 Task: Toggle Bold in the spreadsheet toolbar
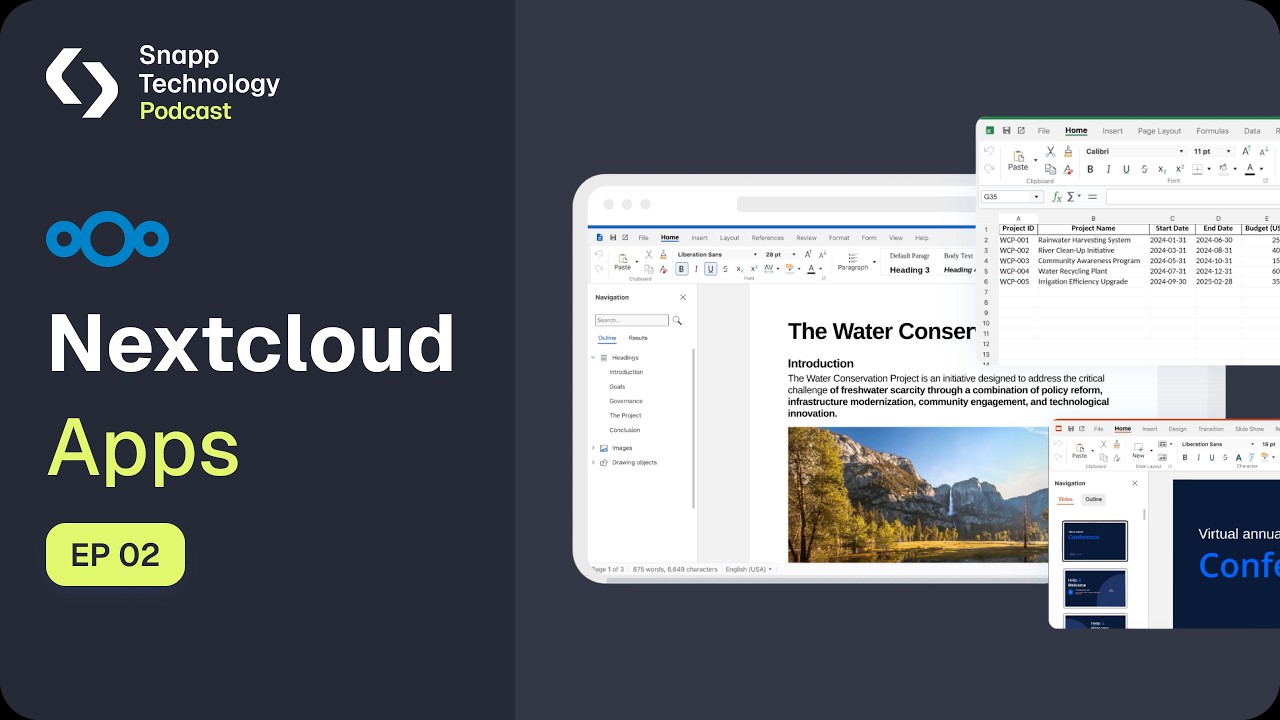point(1090,169)
